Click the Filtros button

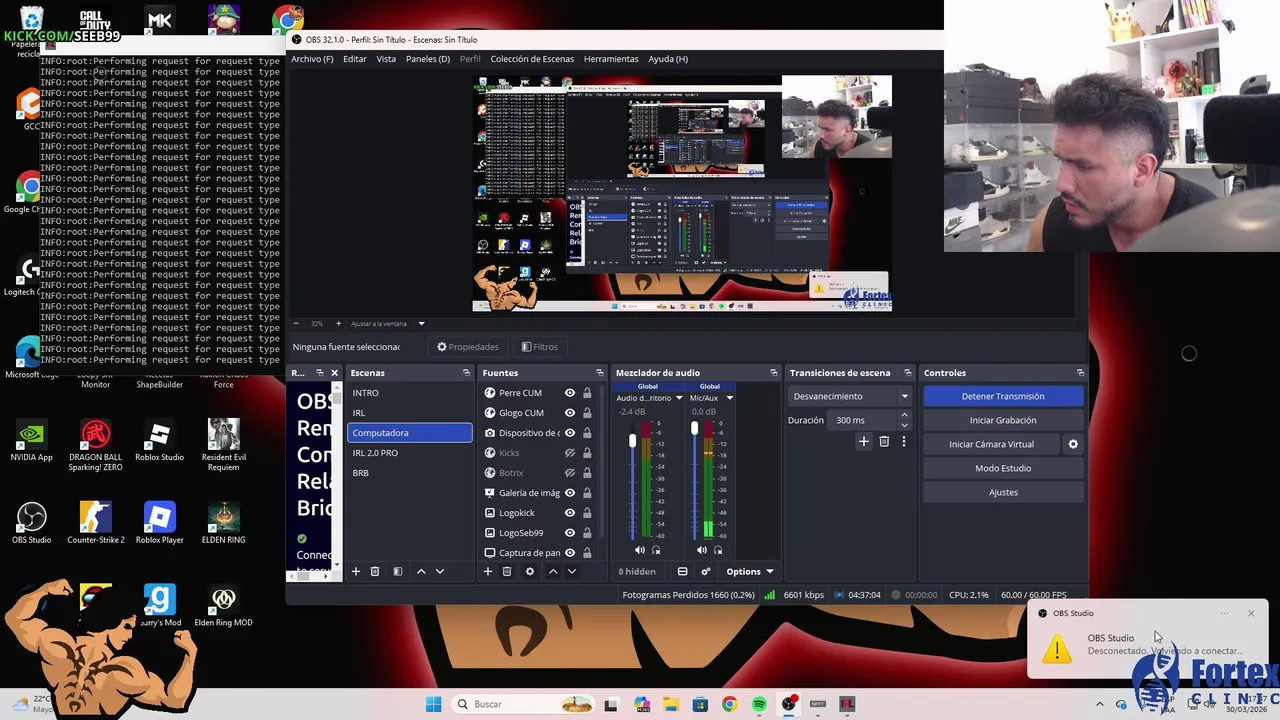coord(540,347)
